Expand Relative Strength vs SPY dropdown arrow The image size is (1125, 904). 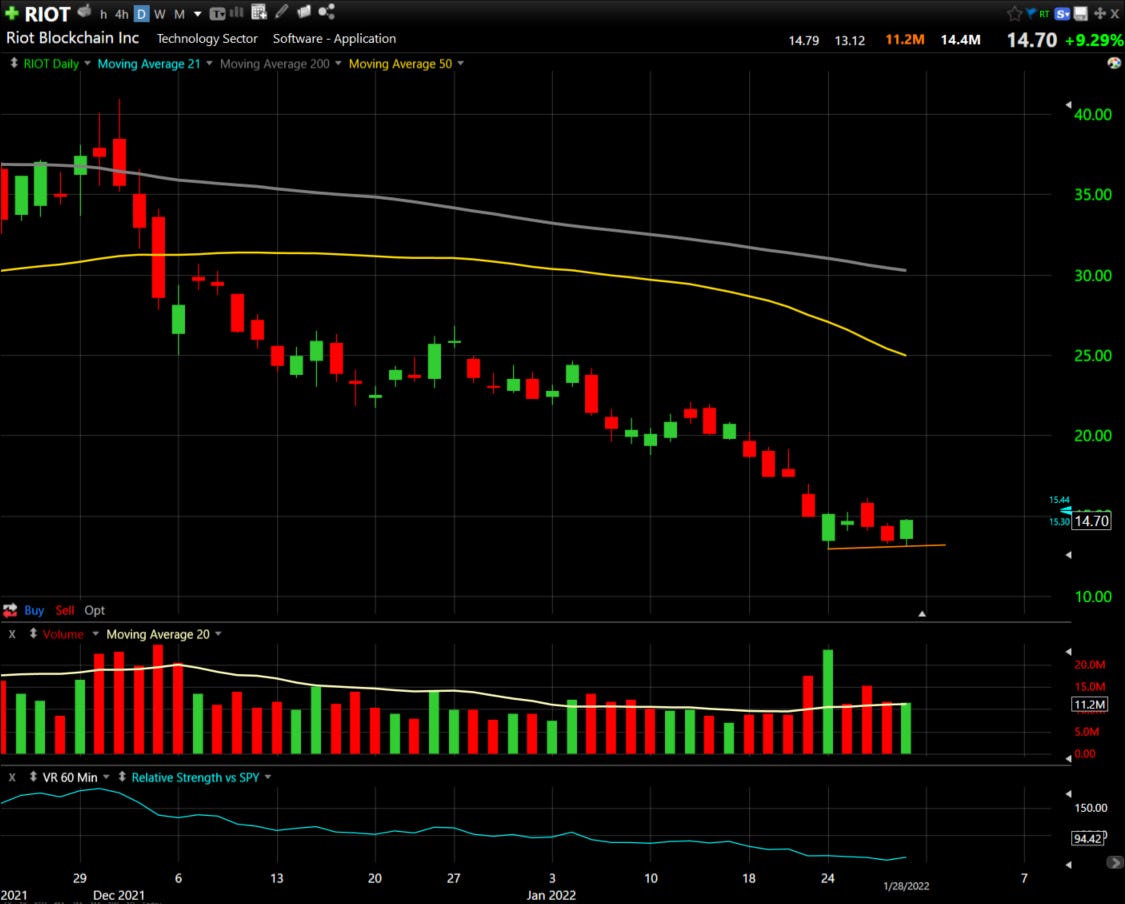pyautogui.click(x=268, y=777)
